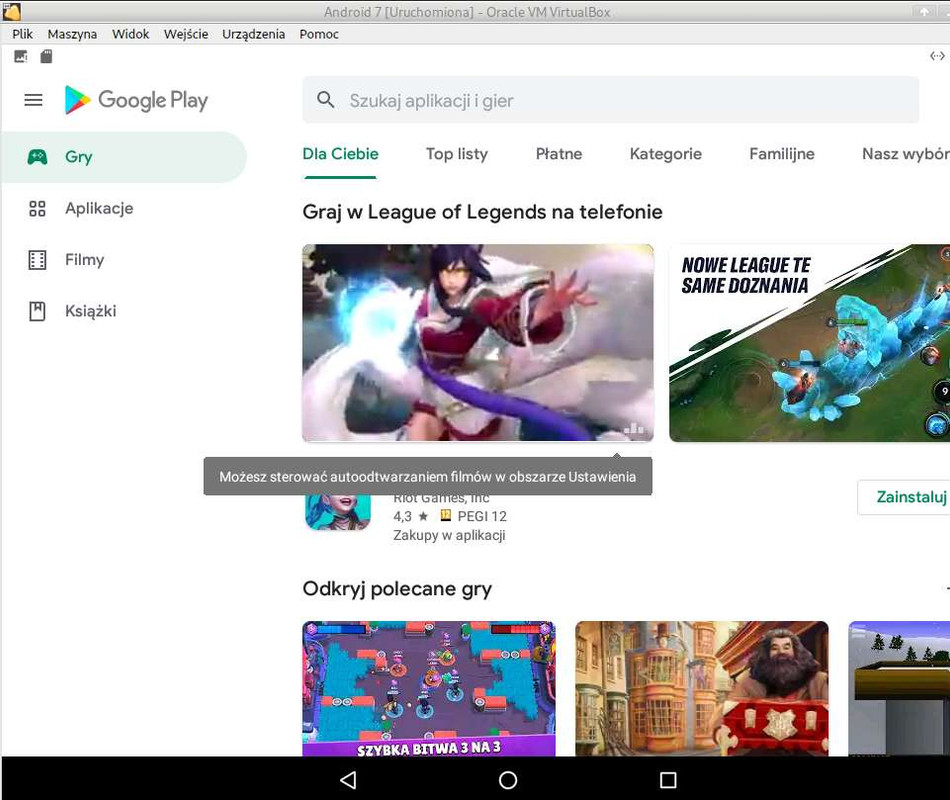Screen dimensions: 950x800
Task: Select the Filmy film-strip icon
Action: point(37,260)
